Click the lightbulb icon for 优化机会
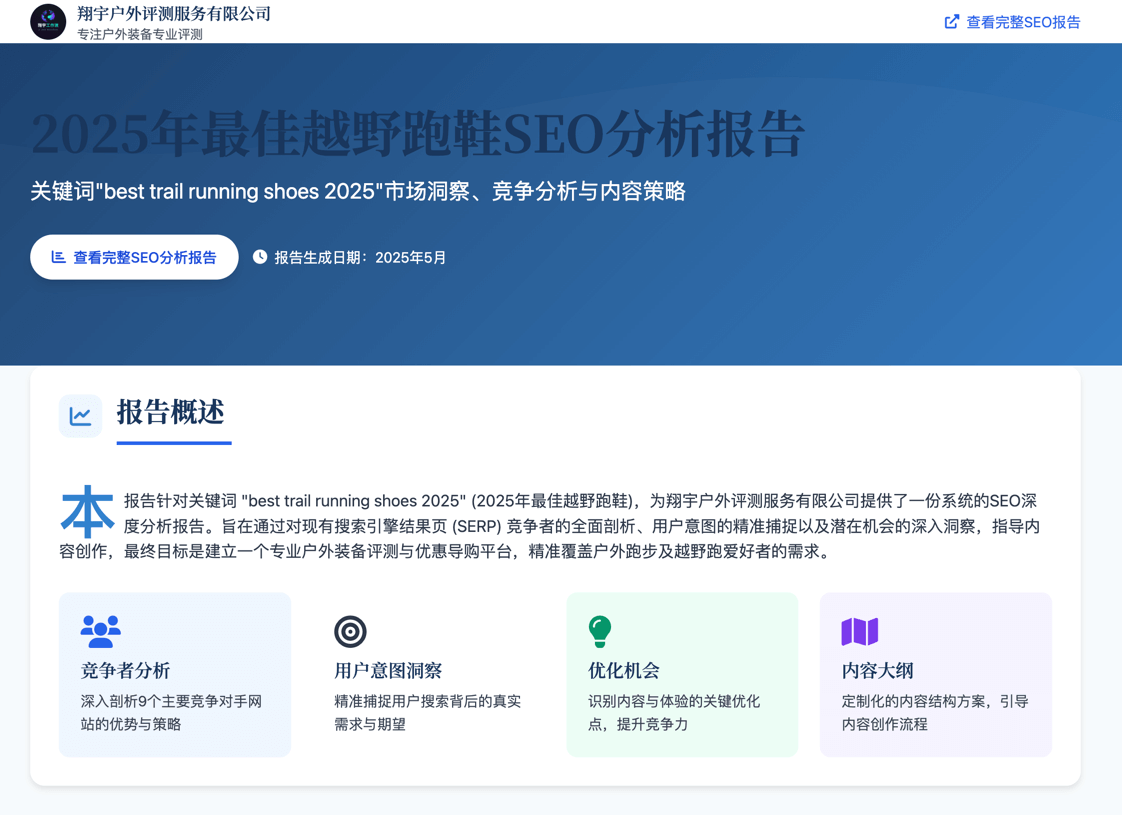The width and height of the screenshot is (1122, 815). point(600,631)
